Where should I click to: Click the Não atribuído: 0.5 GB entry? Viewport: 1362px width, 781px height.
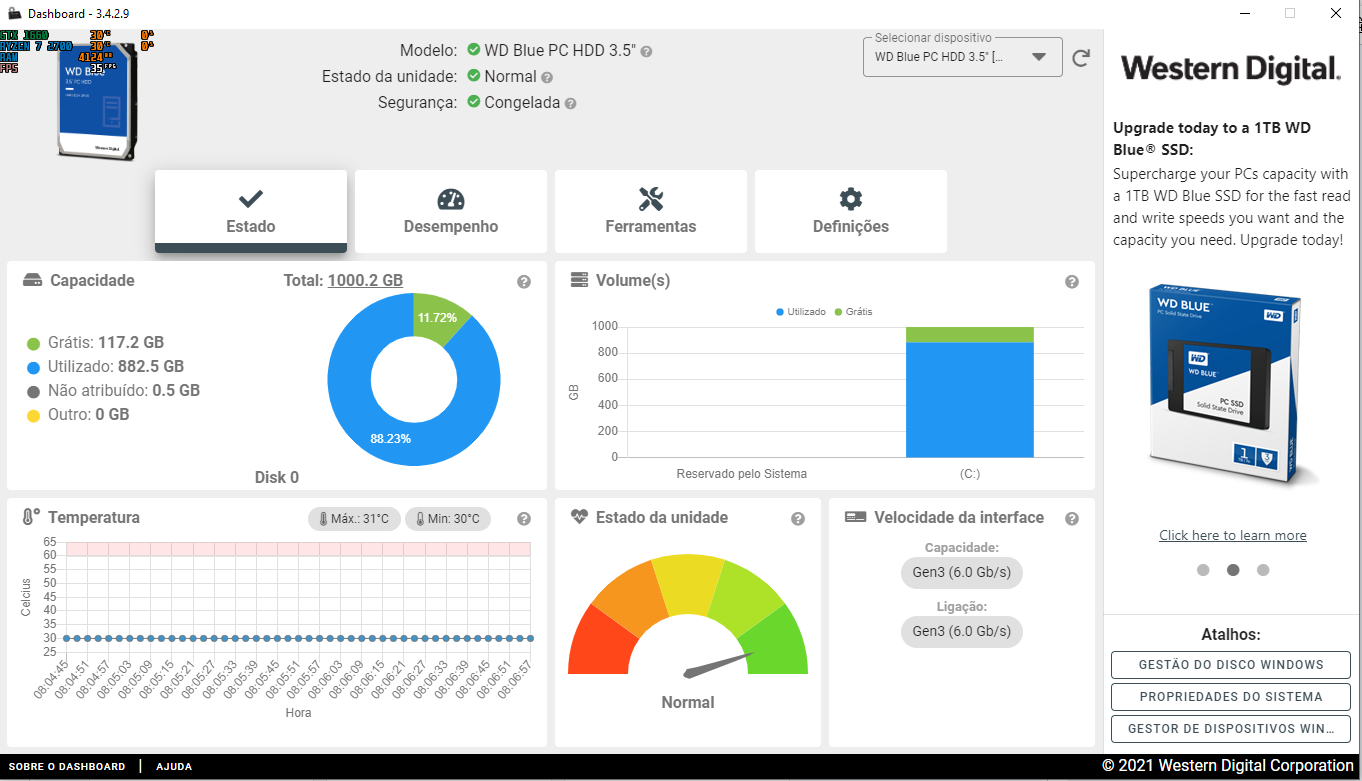[113, 390]
